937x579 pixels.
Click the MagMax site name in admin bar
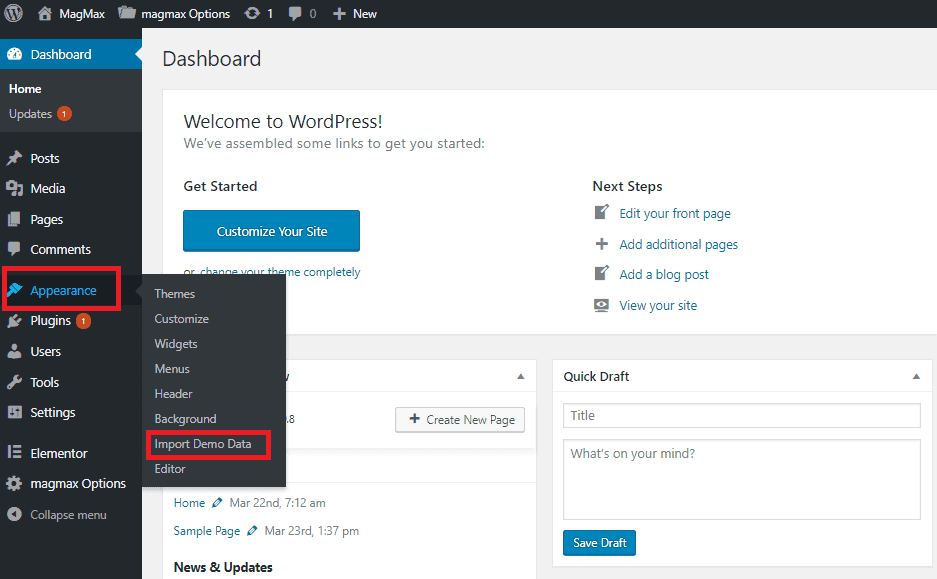[x=82, y=14]
